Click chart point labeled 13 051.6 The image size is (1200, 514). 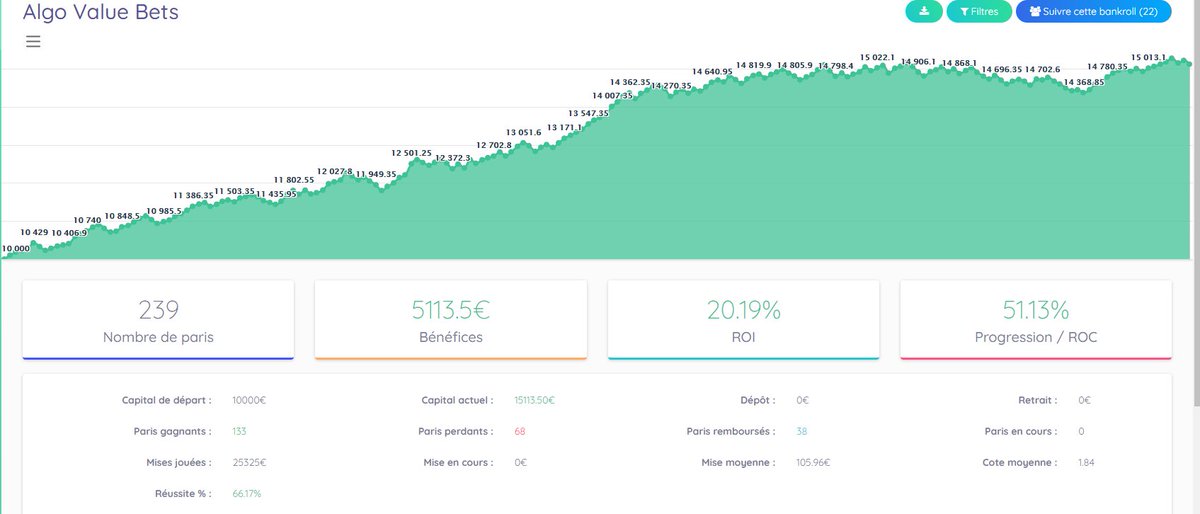pos(523,132)
